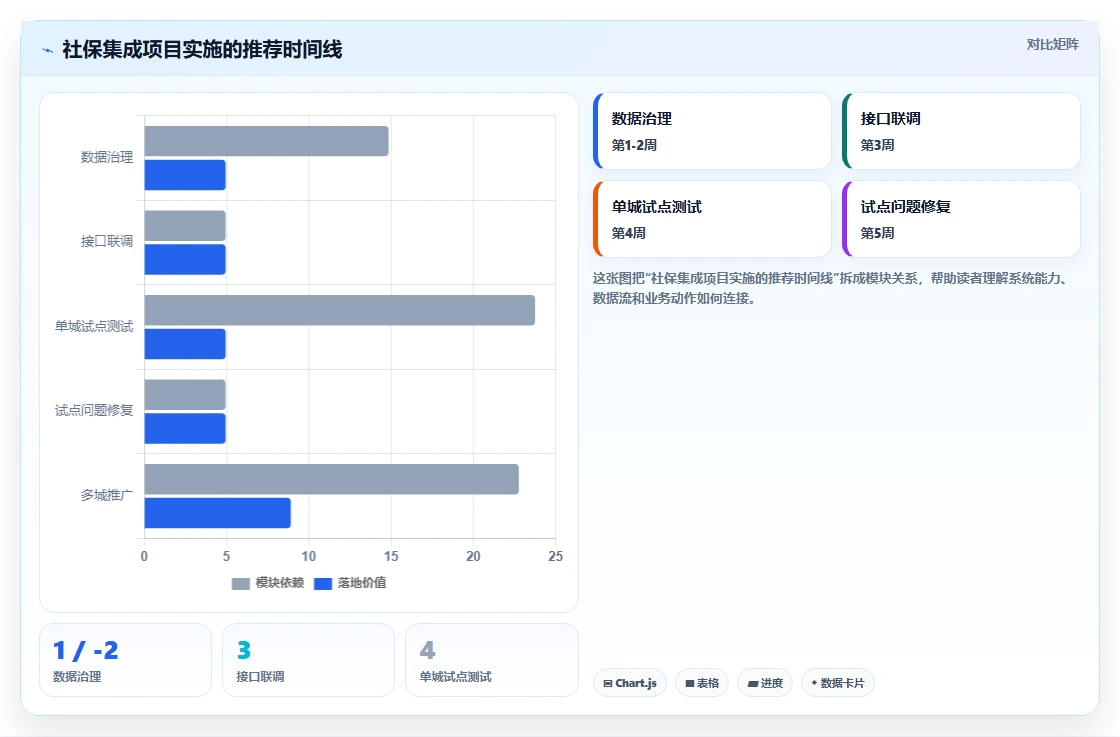Click the 数据卡片 tag chip
The image size is (1120, 737).
[837, 683]
